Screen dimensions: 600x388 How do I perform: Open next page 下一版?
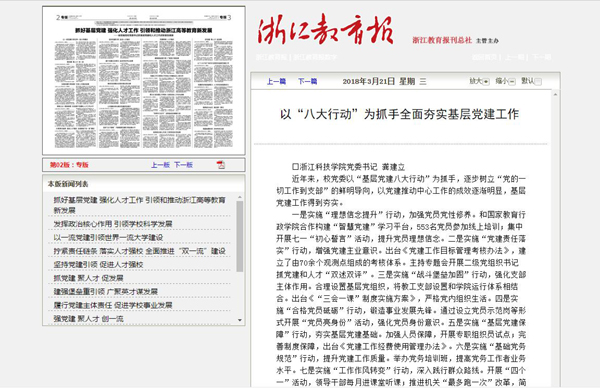183,165
